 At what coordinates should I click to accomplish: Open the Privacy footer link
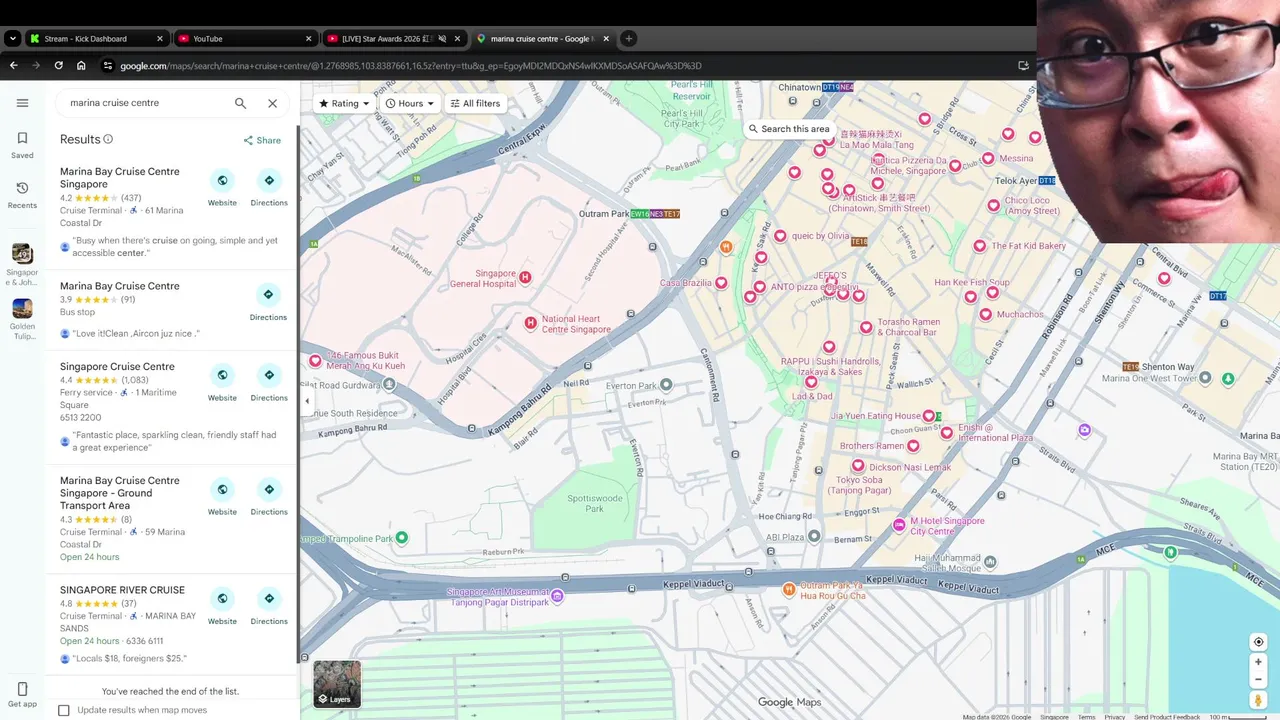tap(1115, 717)
